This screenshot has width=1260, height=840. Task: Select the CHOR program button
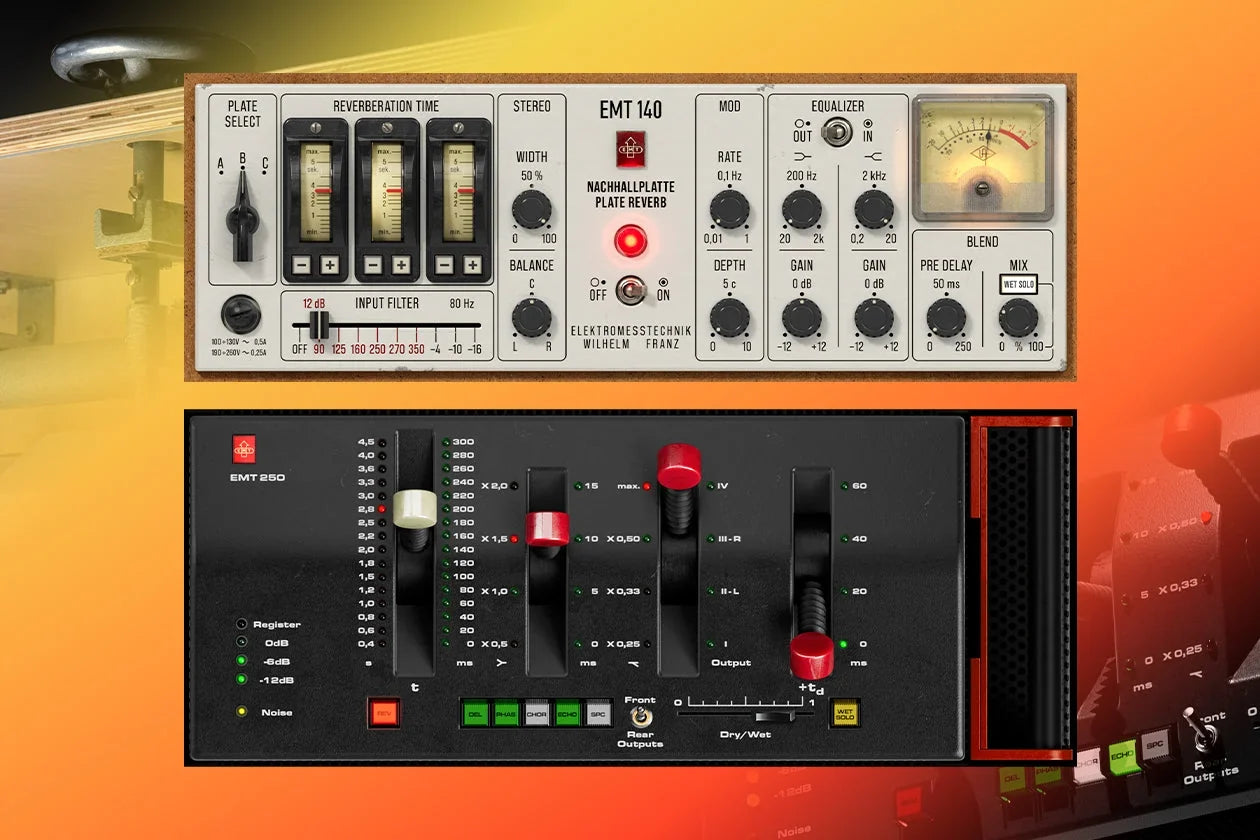(537, 712)
